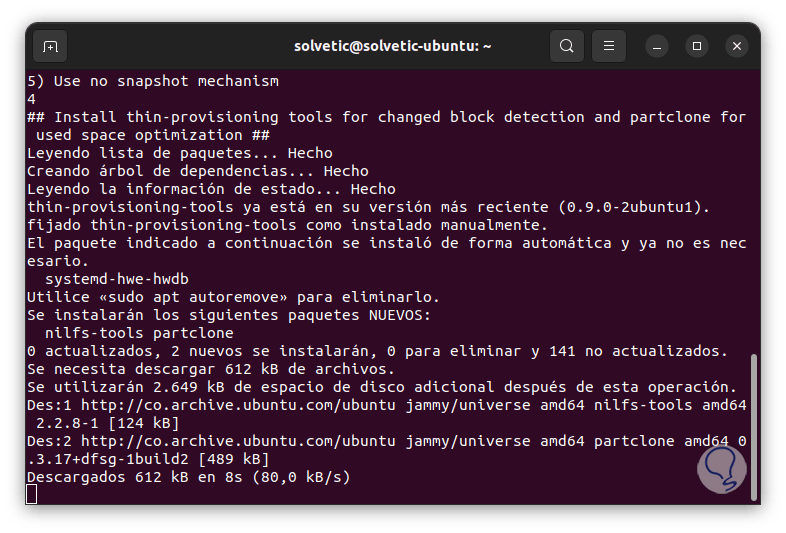Open a new terminal tab
Screen dimensions: 786x533
pyautogui.click(x=50, y=46)
